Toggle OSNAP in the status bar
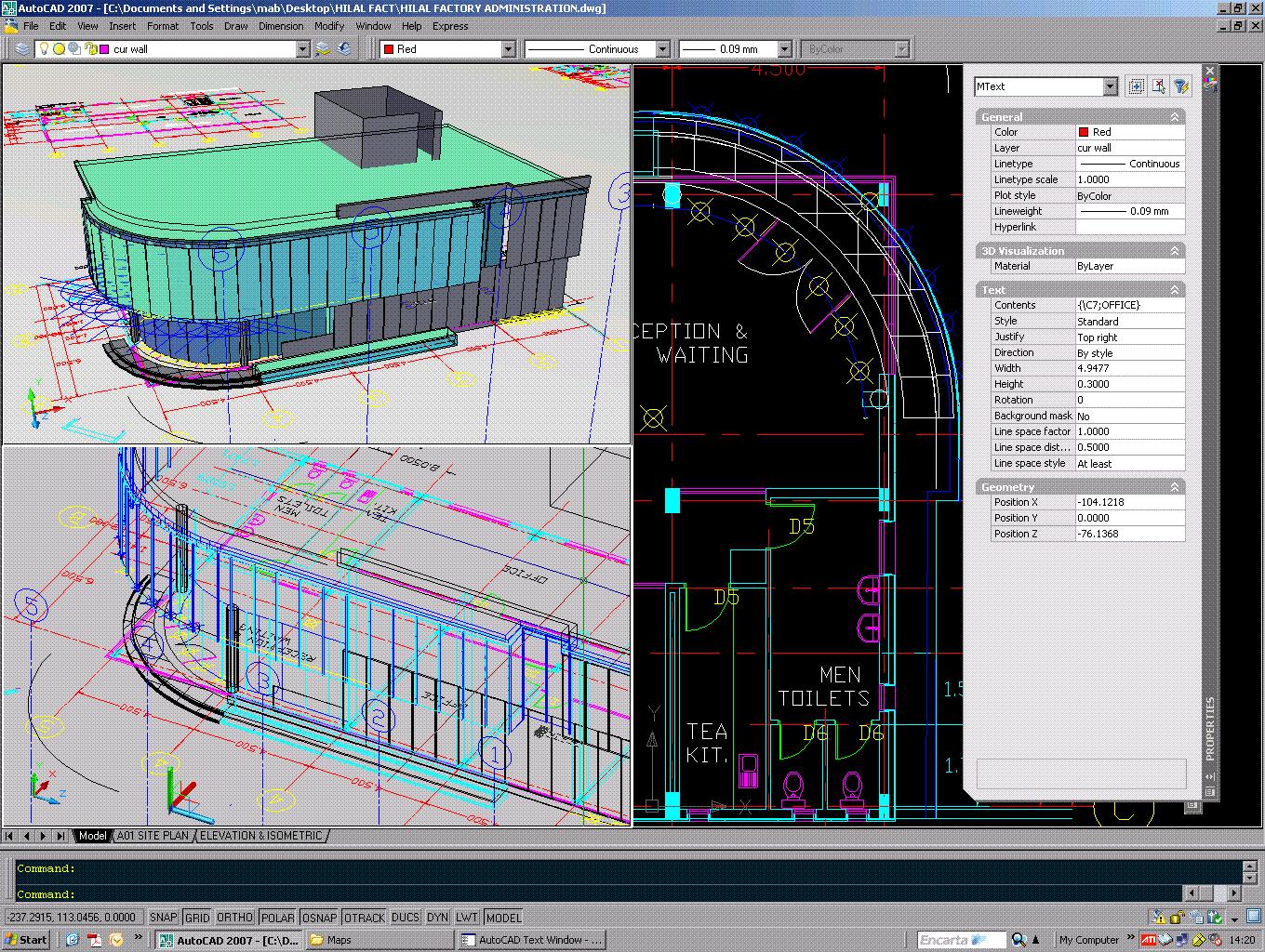The width and height of the screenshot is (1265, 952). pos(319,918)
